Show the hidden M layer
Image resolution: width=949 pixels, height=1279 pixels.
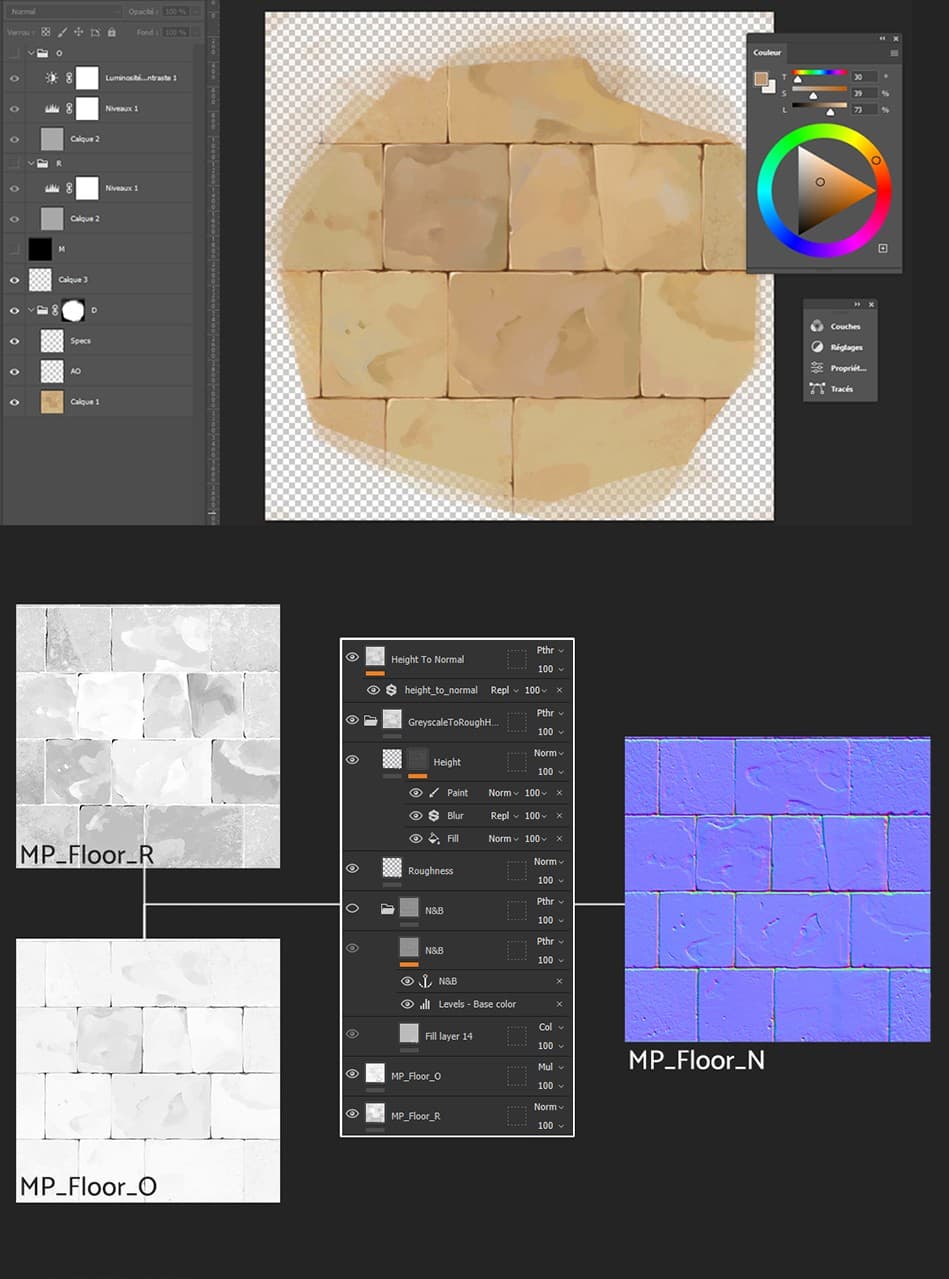point(14,249)
